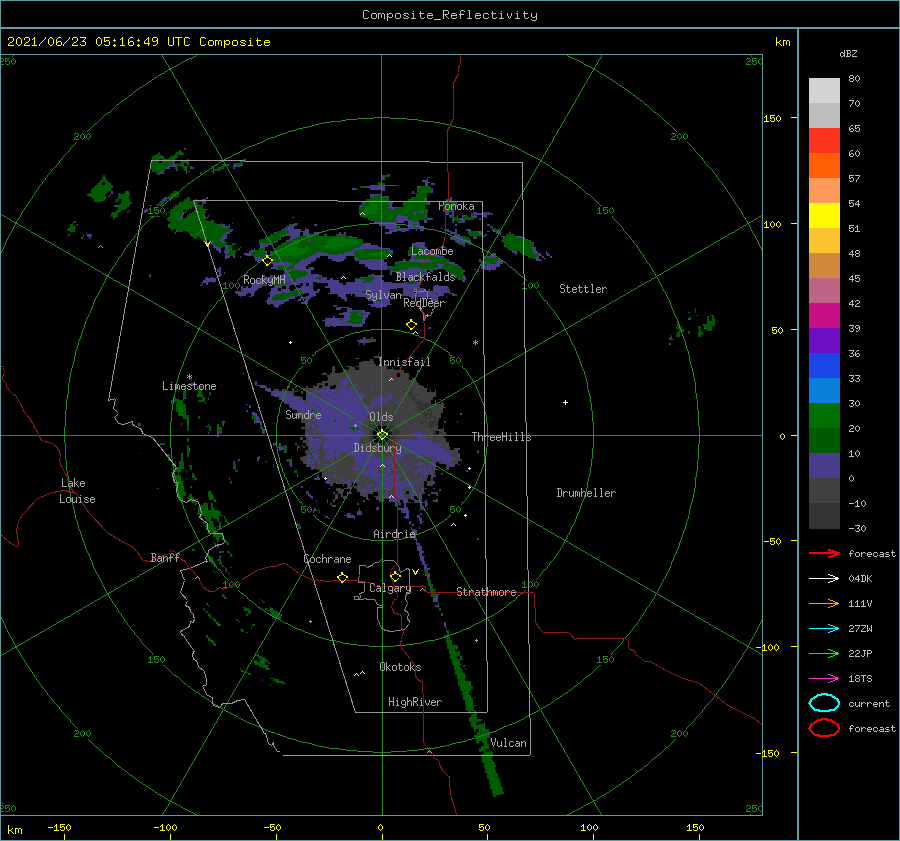Click the Sundre town label

pos(303,414)
